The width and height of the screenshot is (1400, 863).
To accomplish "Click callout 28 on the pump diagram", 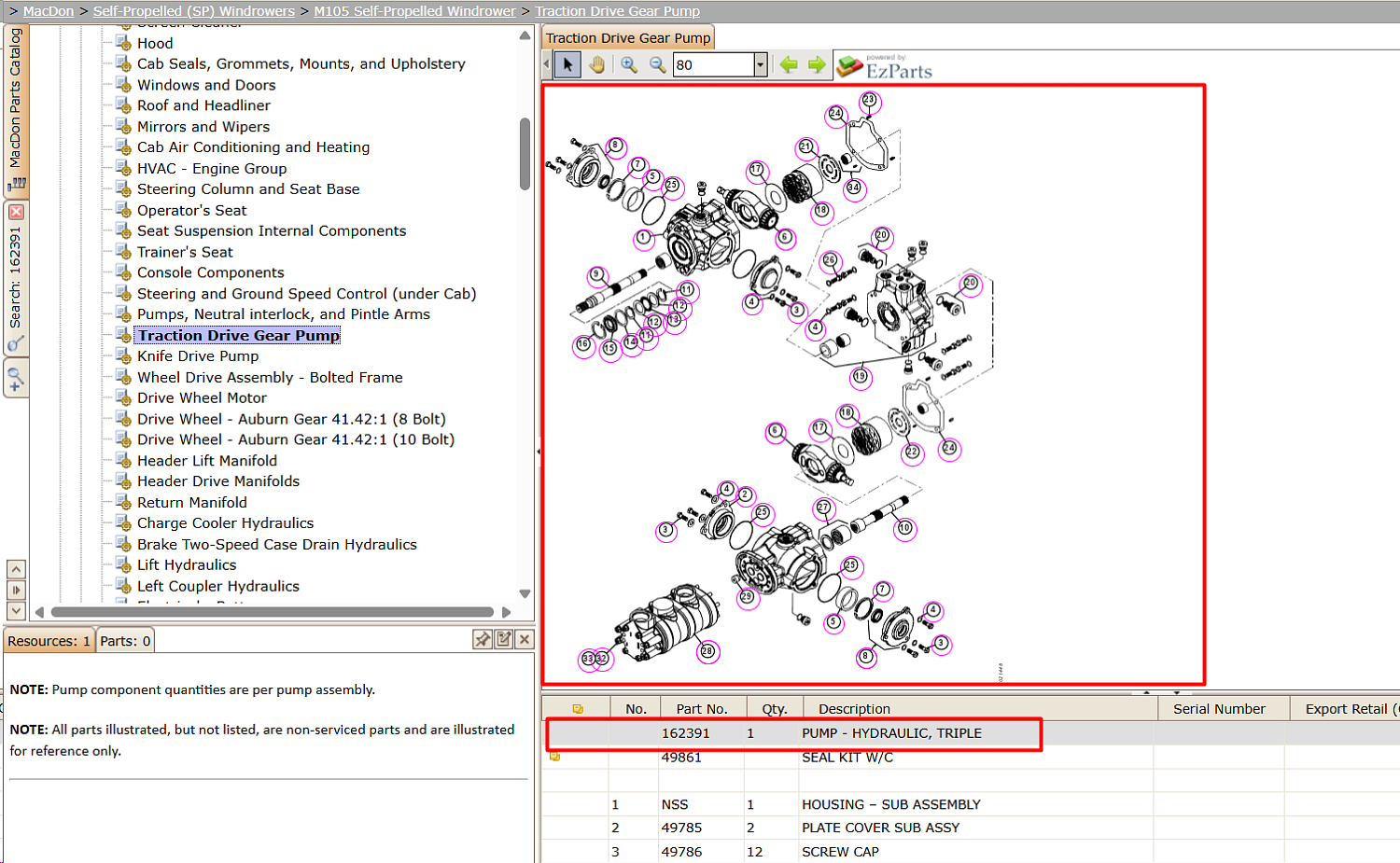I will 707,651.
